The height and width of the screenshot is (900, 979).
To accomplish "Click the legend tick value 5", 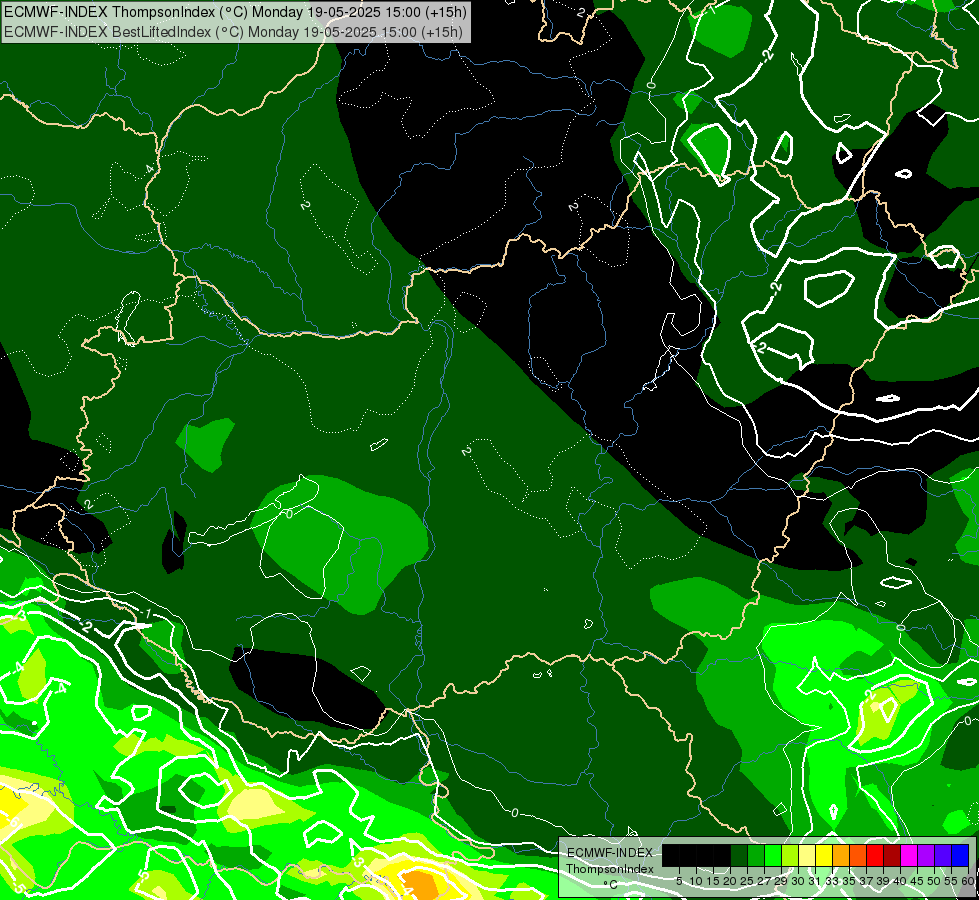I will coord(679,881).
